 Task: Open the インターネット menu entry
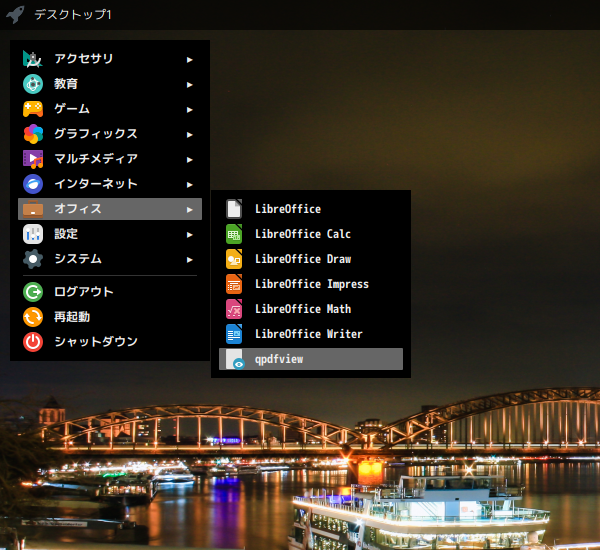110,184
